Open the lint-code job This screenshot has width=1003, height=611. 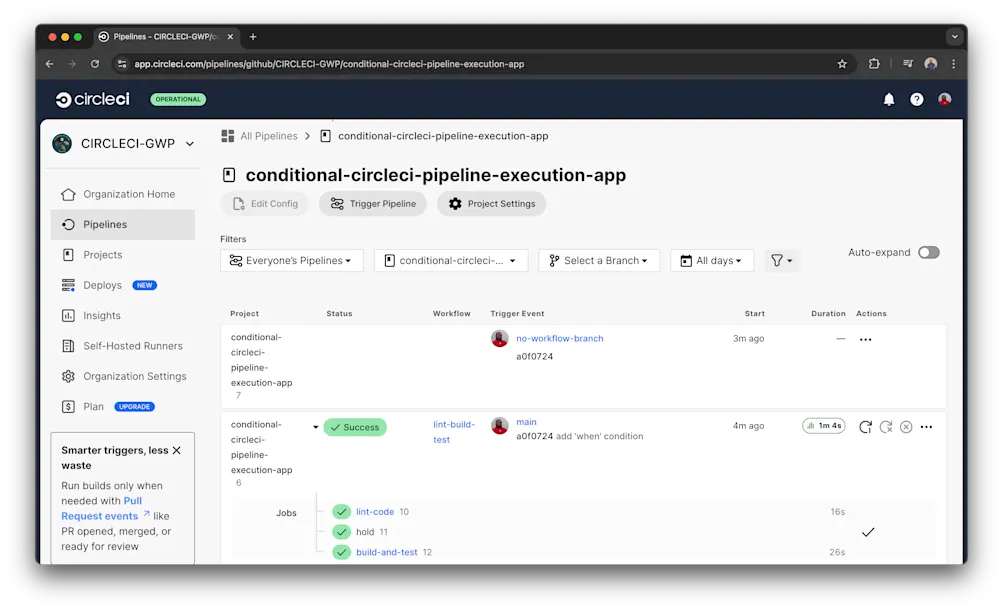tap(375, 512)
